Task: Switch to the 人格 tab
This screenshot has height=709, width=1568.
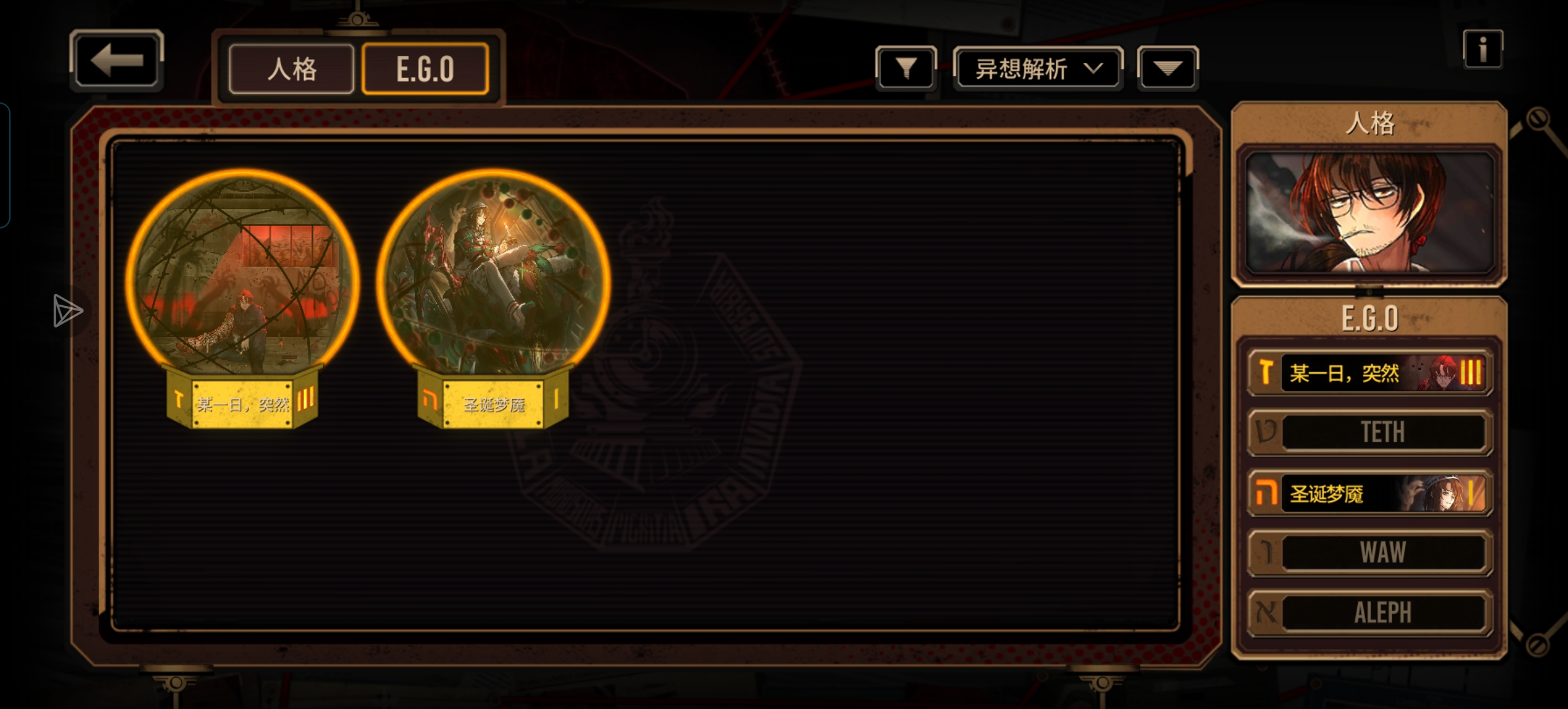Action: click(x=292, y=69)
